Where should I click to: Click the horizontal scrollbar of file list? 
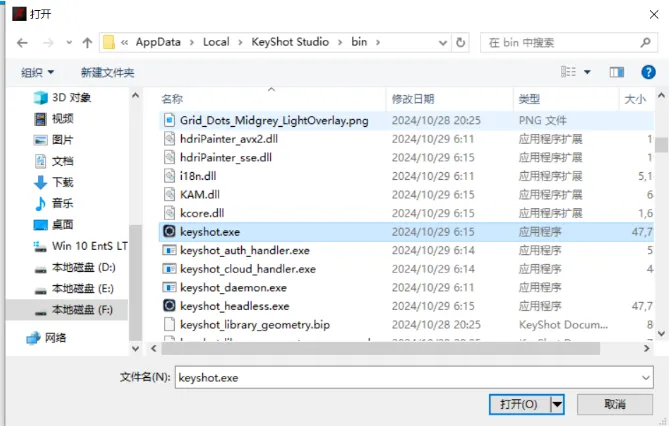pyautogui.click(x=380, y=349)
